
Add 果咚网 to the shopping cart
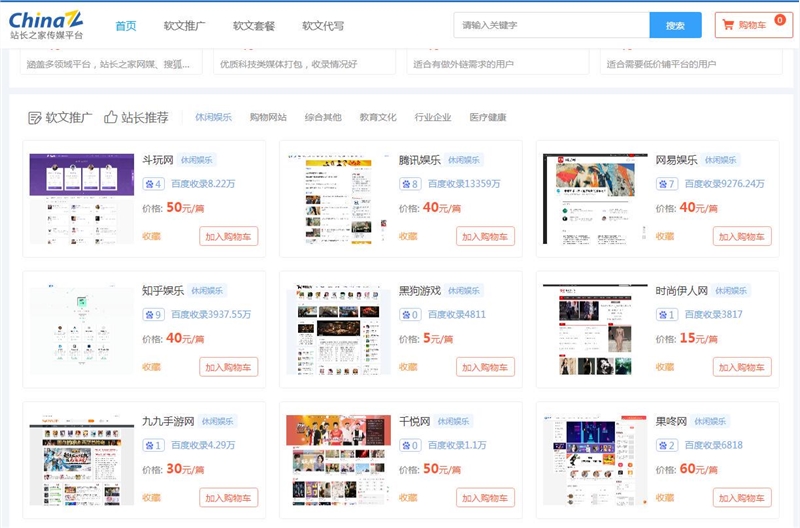click(x=742, y=497)
